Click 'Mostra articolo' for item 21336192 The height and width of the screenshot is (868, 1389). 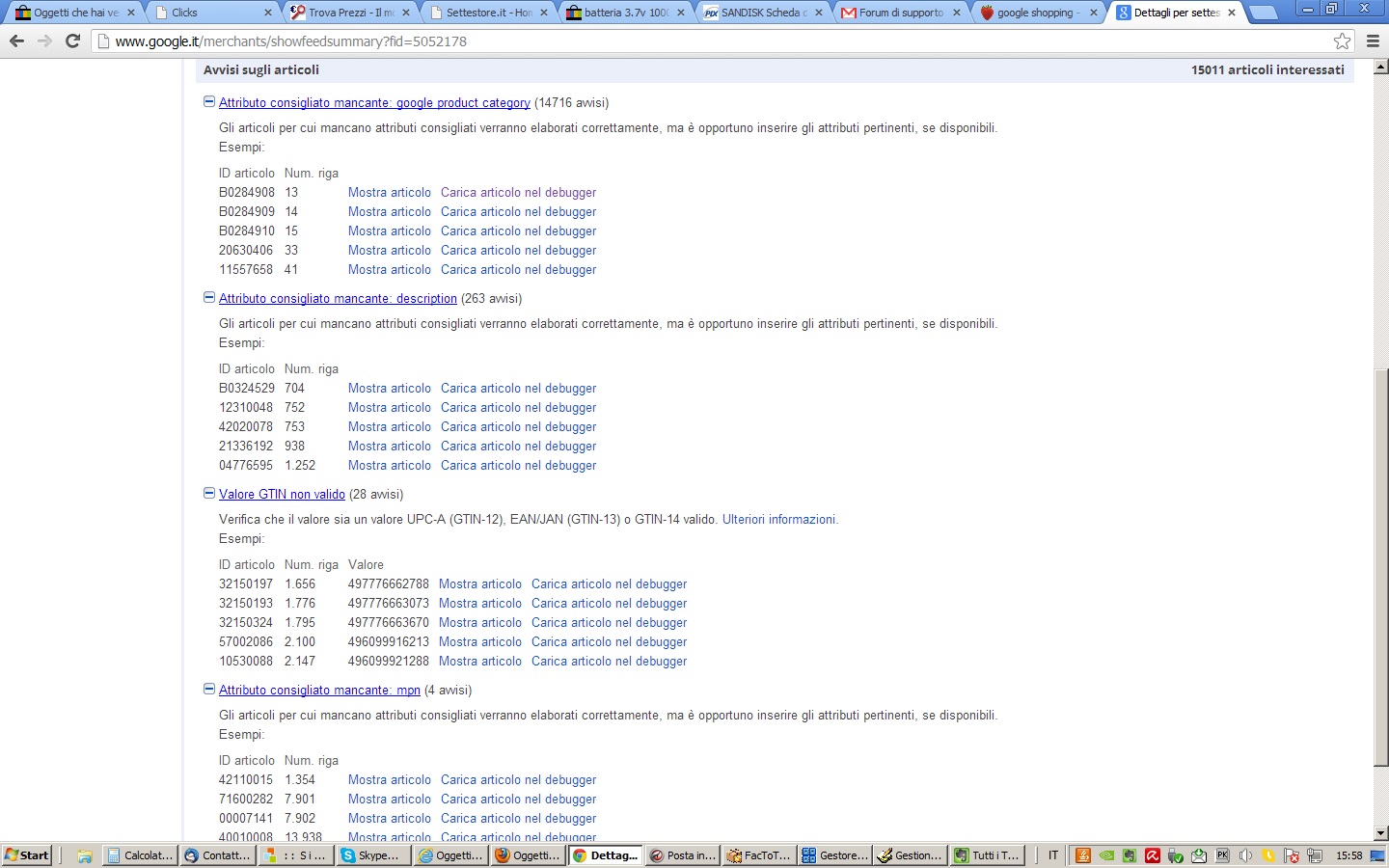coord(390,447)
